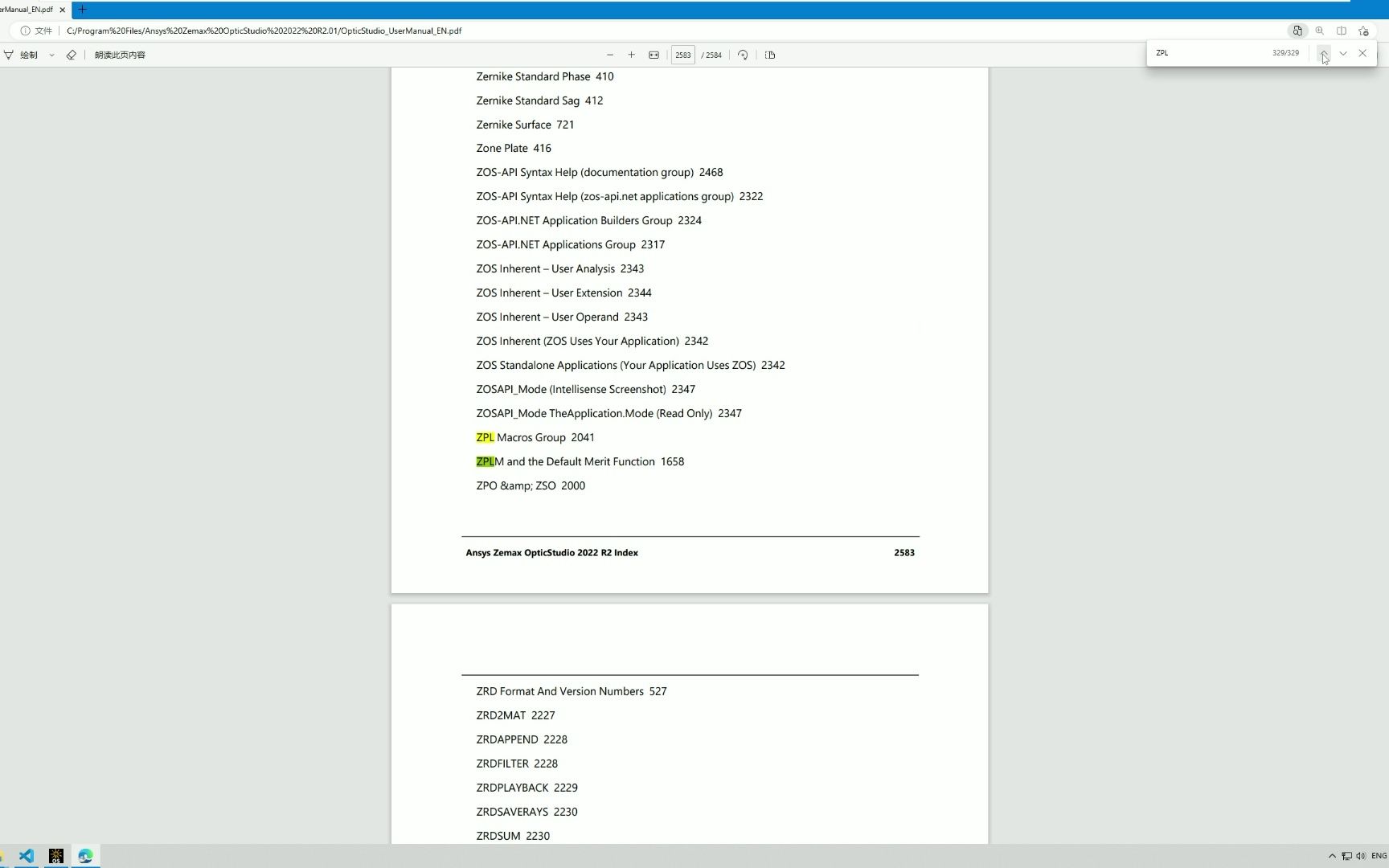Click index entry Zernike Standard Phase 410
This screenshot has width=1389, height=868.
[x=545, y=76]
